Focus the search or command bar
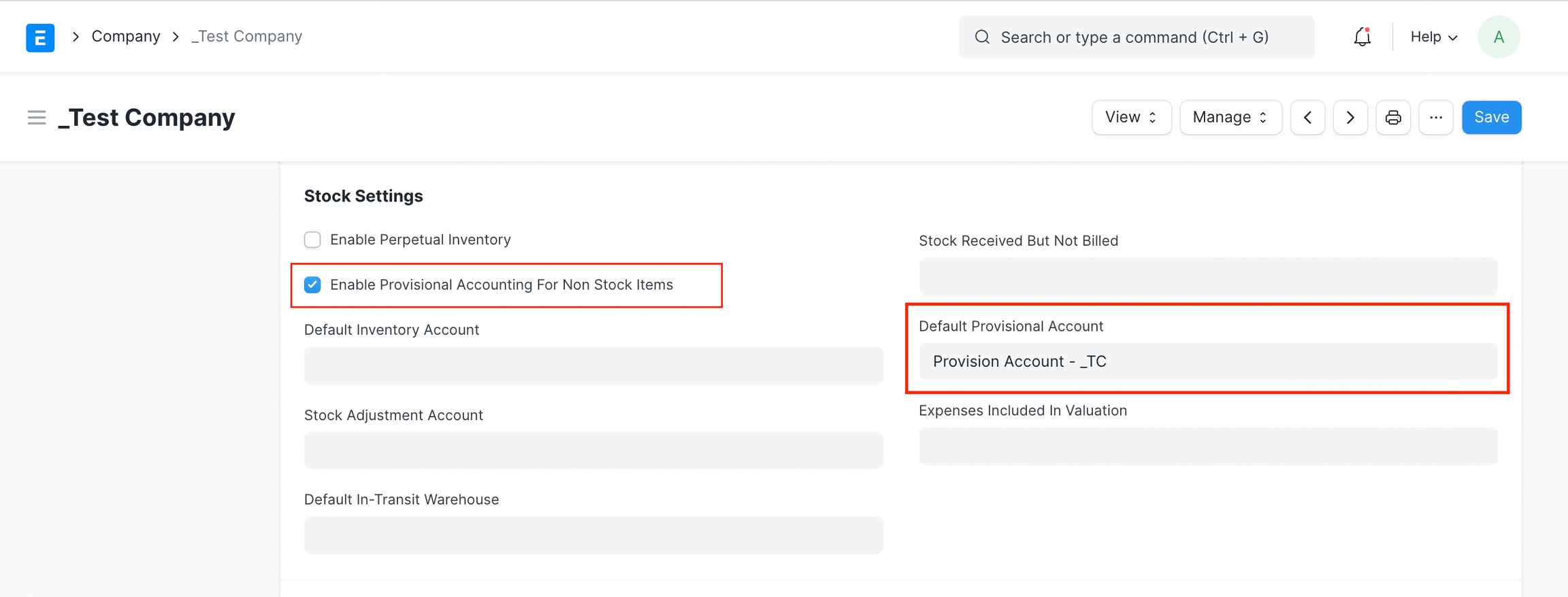Viewport: 1568px width, 597px height. pyautogui.click(x=1136, y=37)
